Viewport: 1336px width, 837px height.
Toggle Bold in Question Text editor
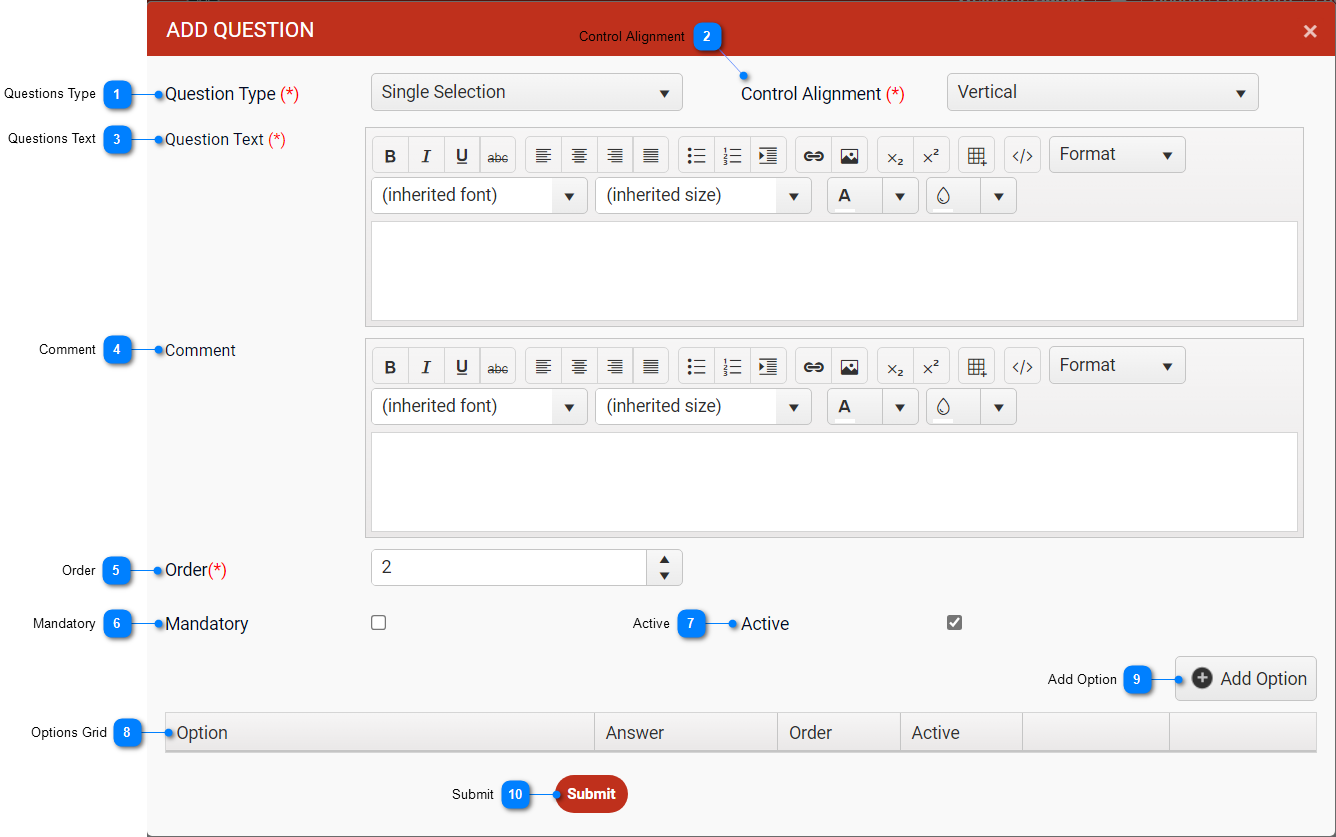391,155
